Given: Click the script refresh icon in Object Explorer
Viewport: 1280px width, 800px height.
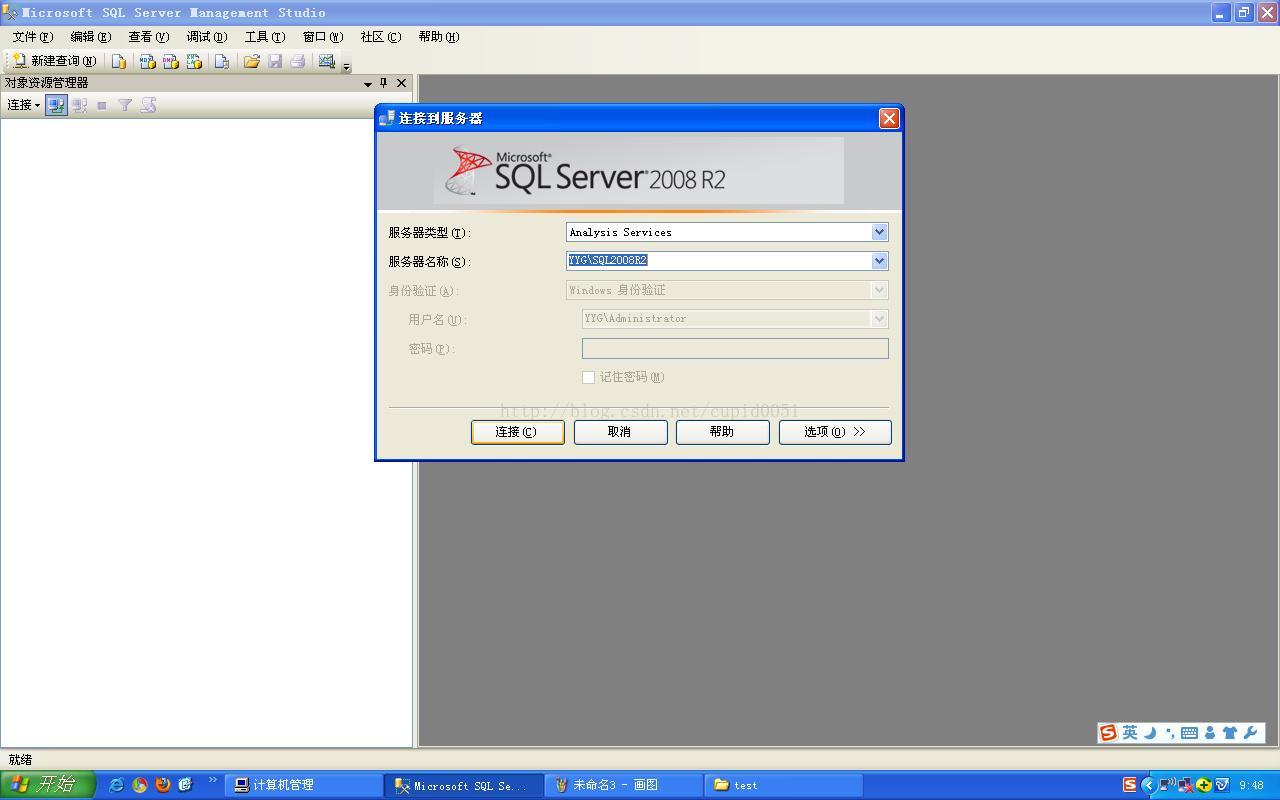Looking at the screenshot, I should click(148, 105).
